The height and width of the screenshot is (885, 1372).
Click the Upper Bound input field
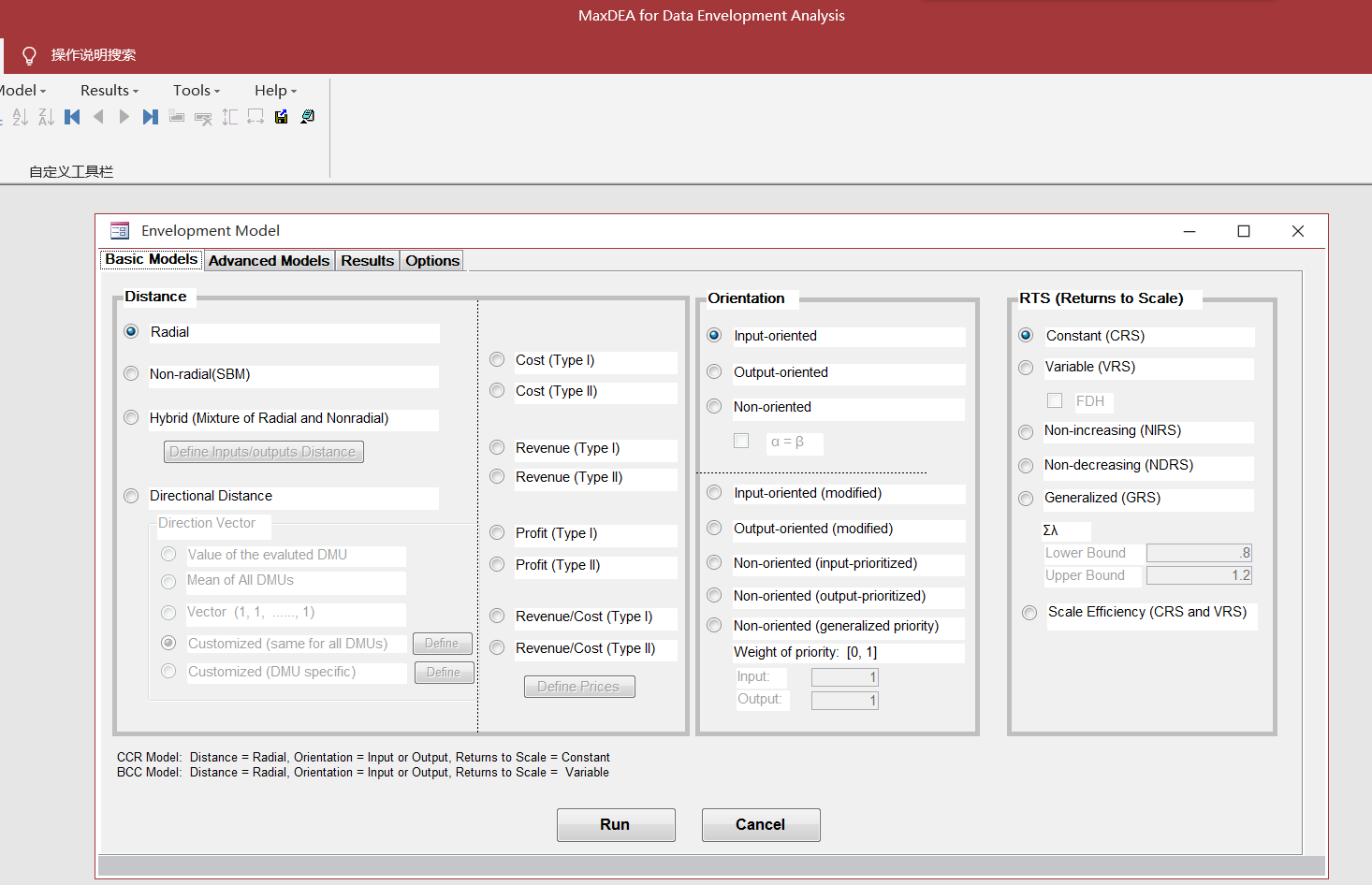tap(1198, 575)
